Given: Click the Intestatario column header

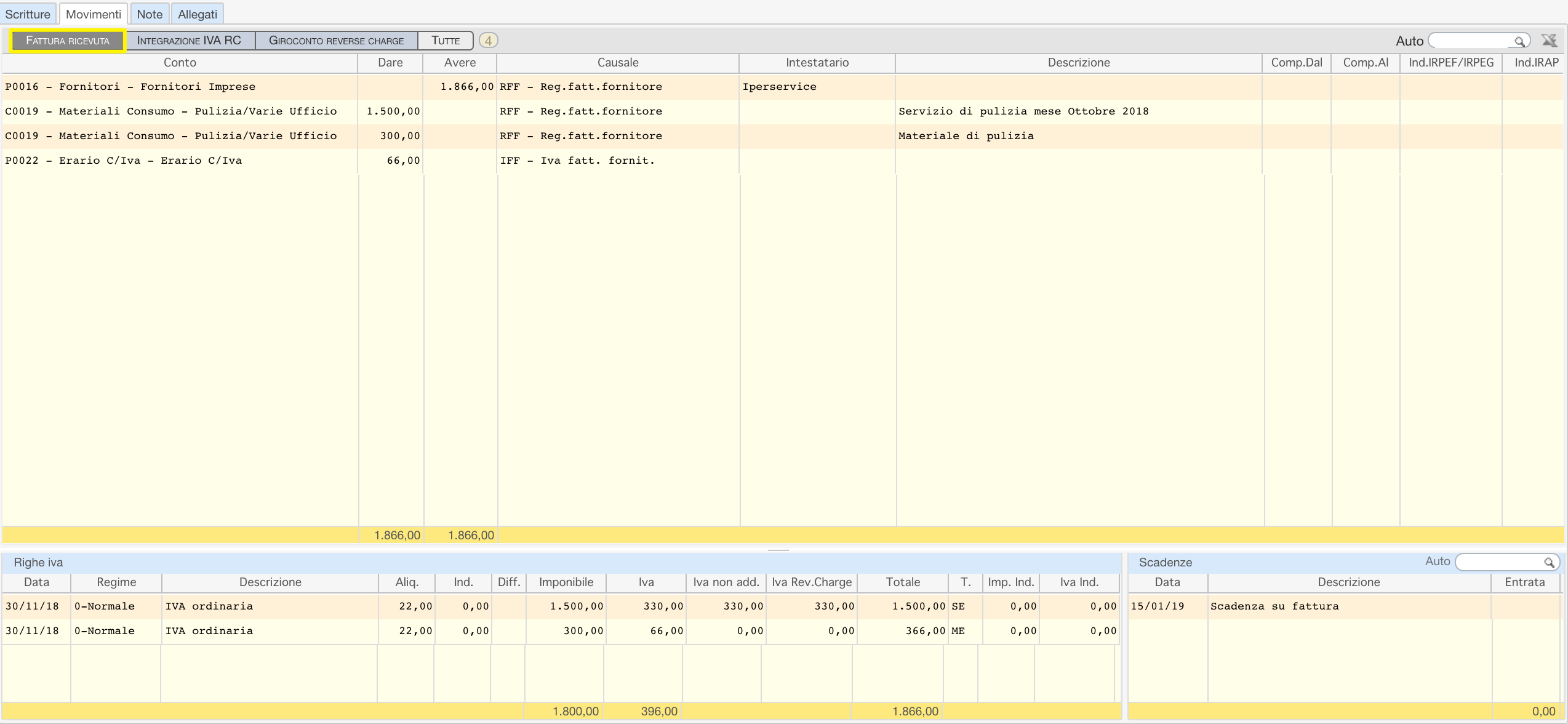Looking at the screenshot, I should (x=817, y=63).
